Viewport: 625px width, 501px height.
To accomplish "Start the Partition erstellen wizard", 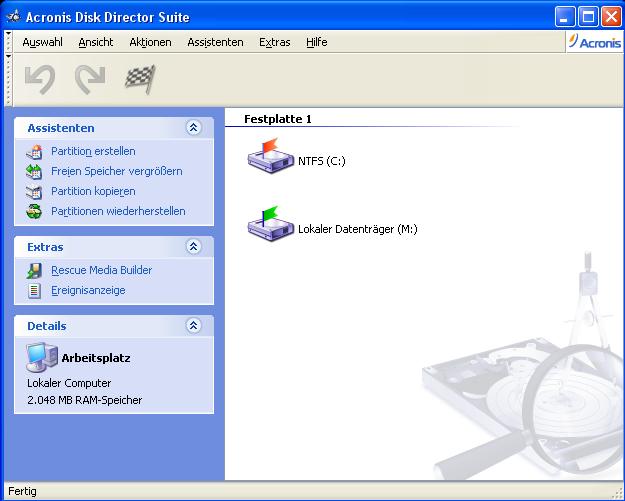I will 93,151.
